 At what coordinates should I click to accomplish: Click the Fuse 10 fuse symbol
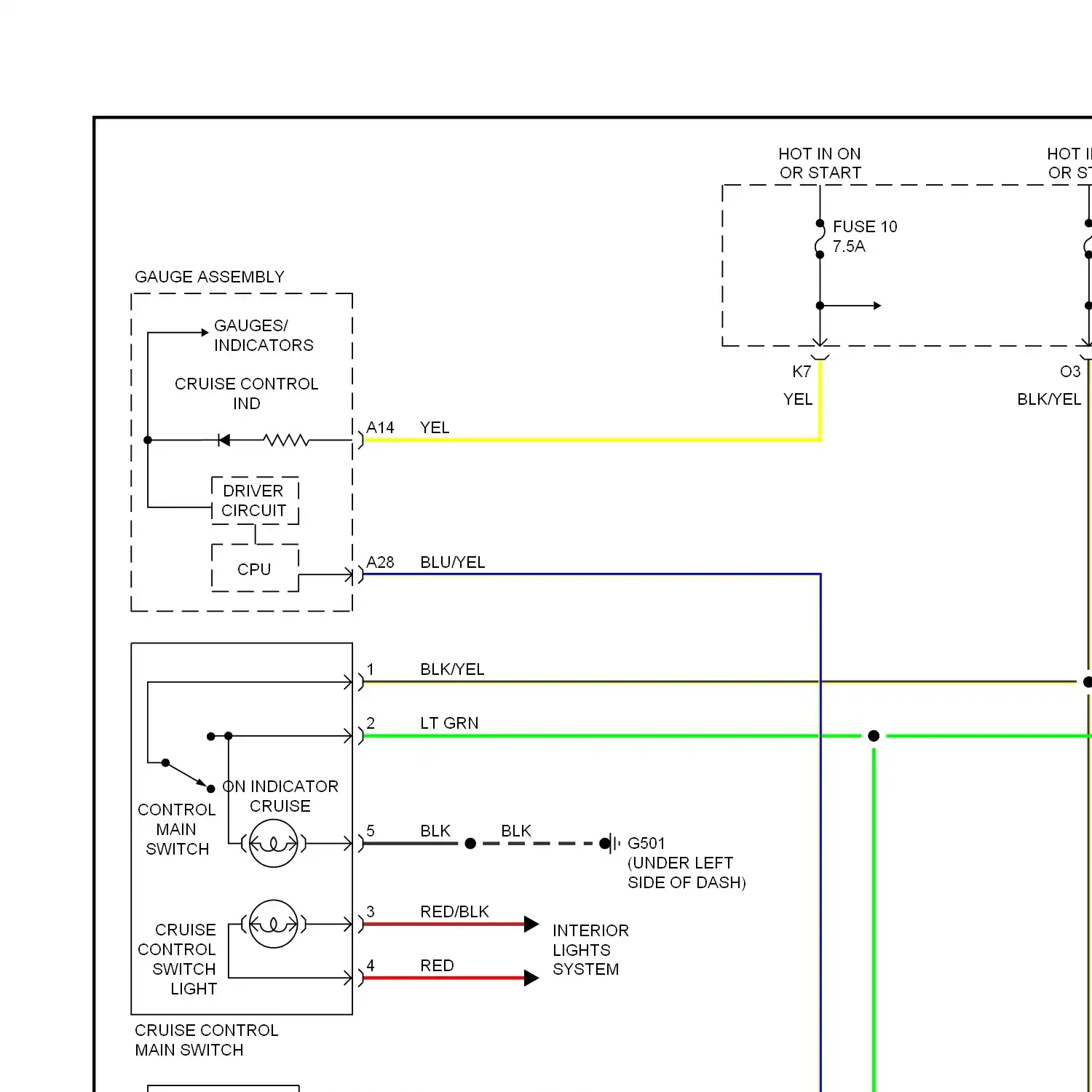click(820, 239)
